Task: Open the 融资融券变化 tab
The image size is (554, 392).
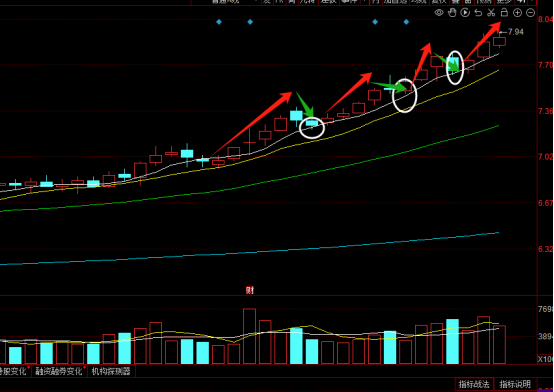Action: pyautogui.click(x=59, y=371)
